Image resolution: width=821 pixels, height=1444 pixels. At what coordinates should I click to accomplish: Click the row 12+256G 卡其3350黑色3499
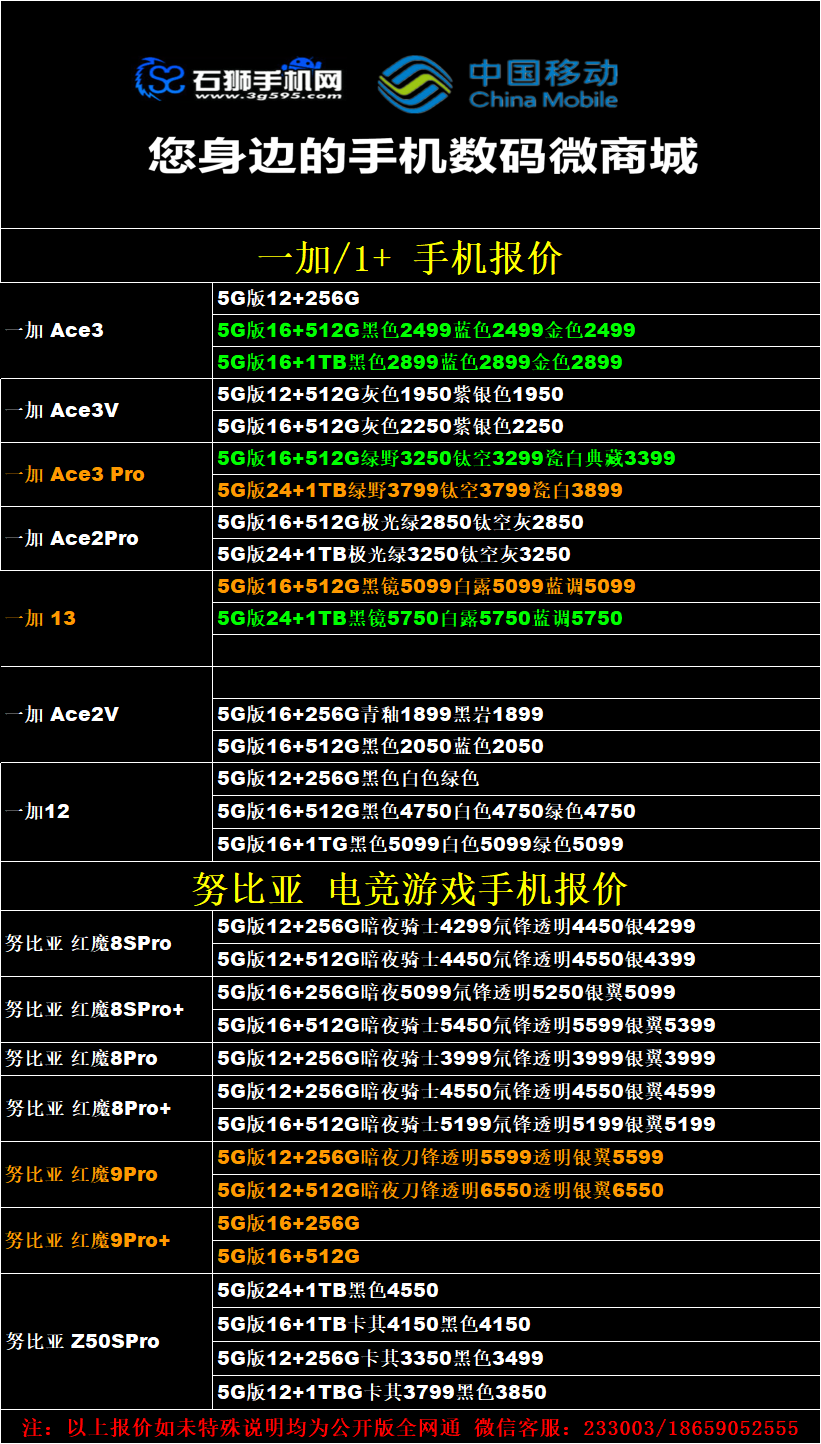(x=516, y=1358)
